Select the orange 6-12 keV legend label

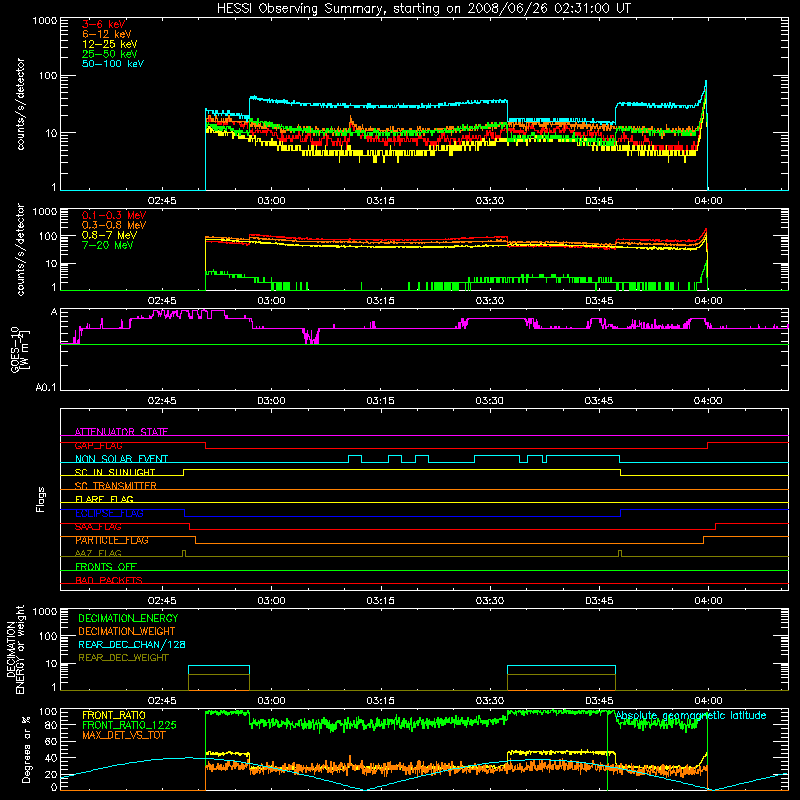[107, 34]
